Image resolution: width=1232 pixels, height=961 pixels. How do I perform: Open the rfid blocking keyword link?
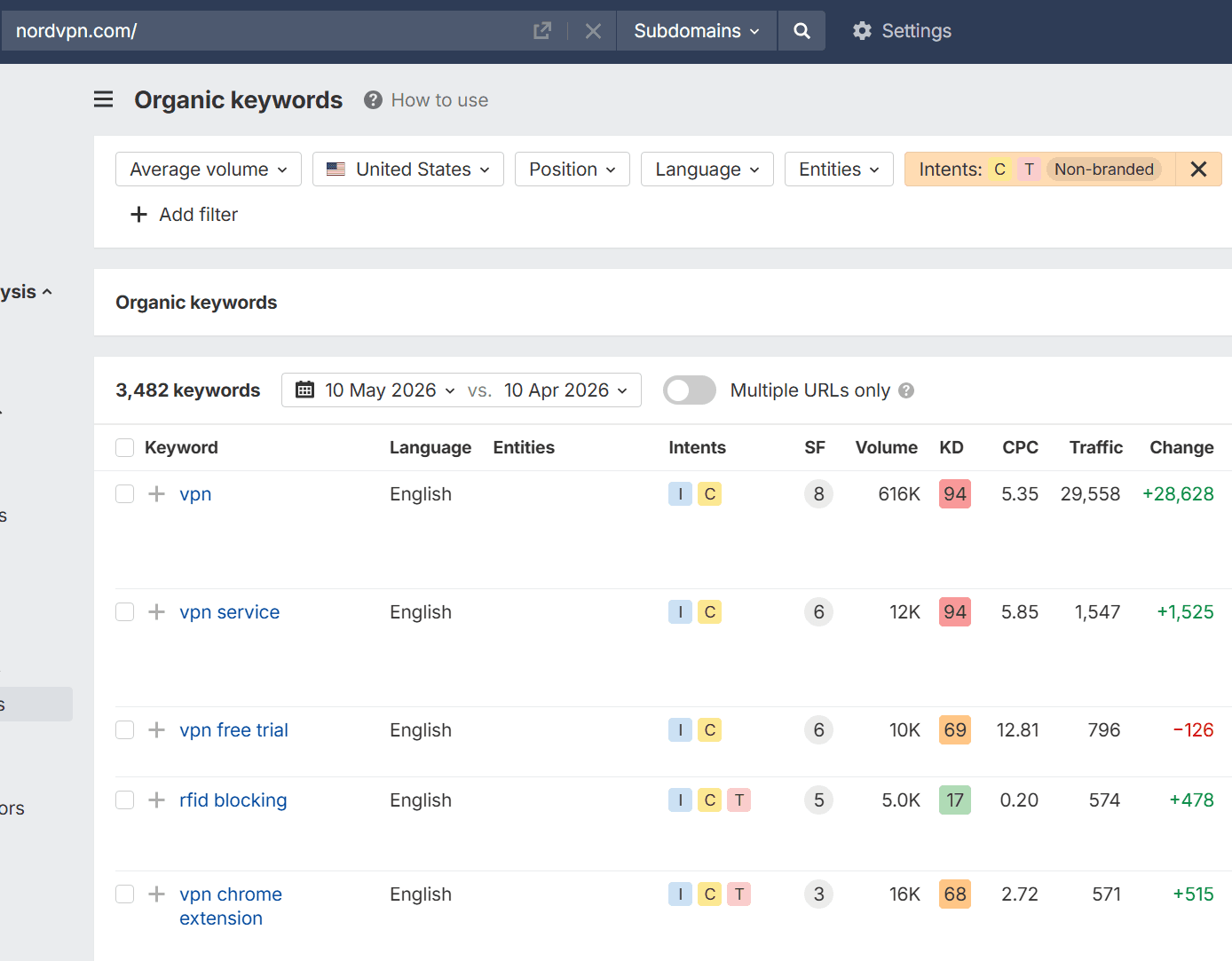[233, 800]
